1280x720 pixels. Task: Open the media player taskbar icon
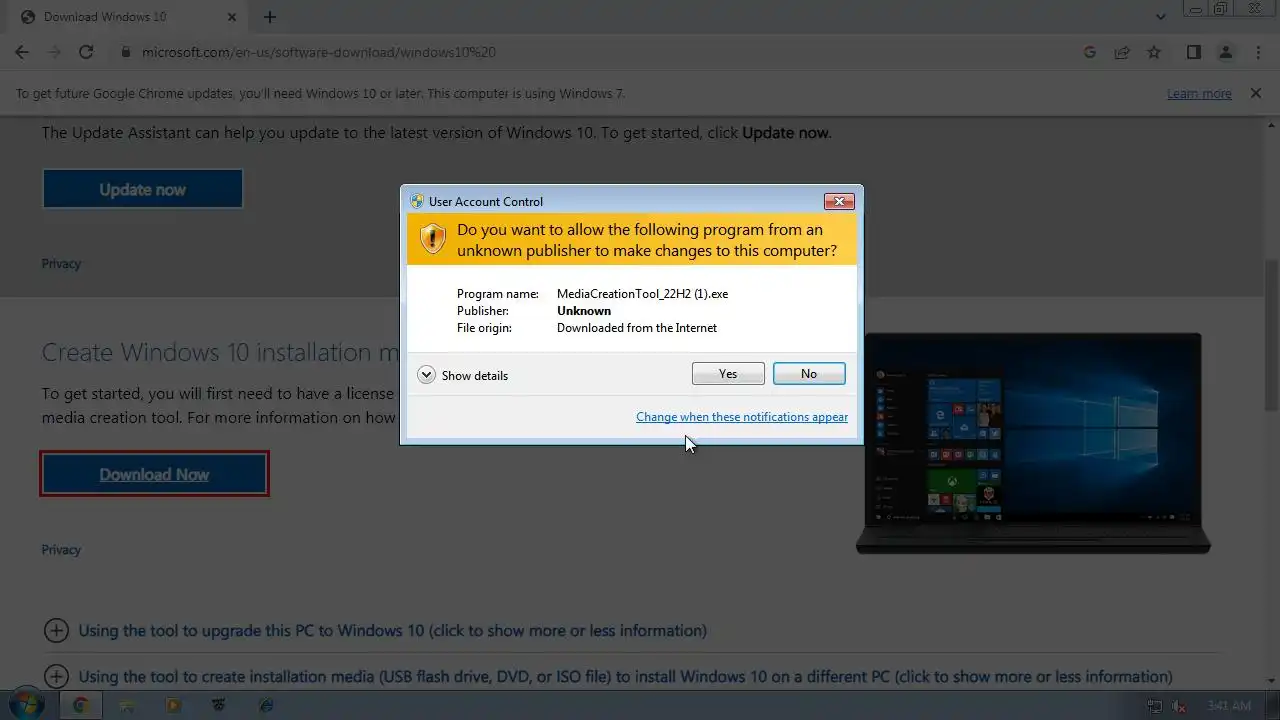[173, 705]
